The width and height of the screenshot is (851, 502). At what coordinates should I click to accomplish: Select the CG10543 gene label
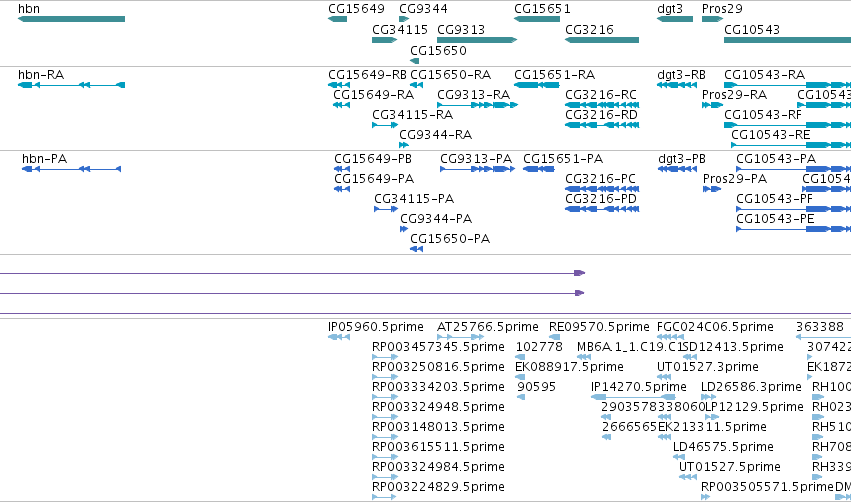click(752, 29)
